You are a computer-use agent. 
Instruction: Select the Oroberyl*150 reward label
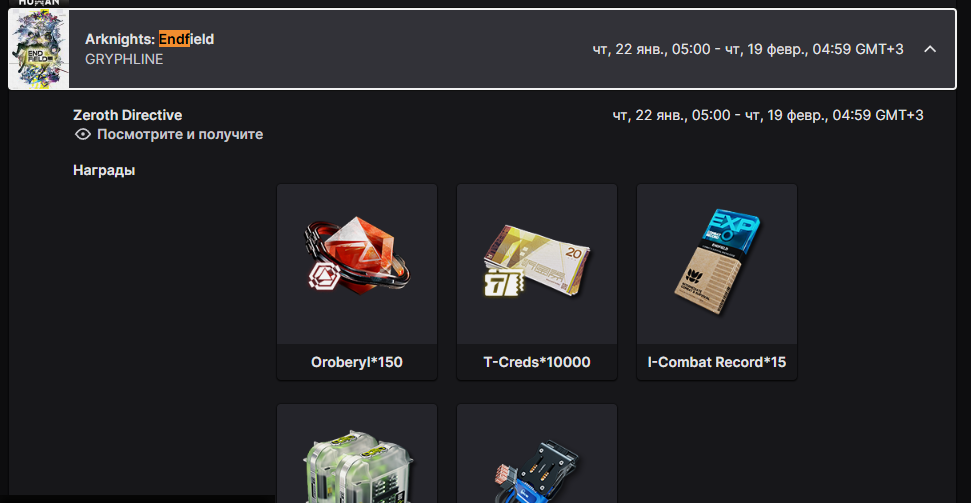(x=357, y=362)
